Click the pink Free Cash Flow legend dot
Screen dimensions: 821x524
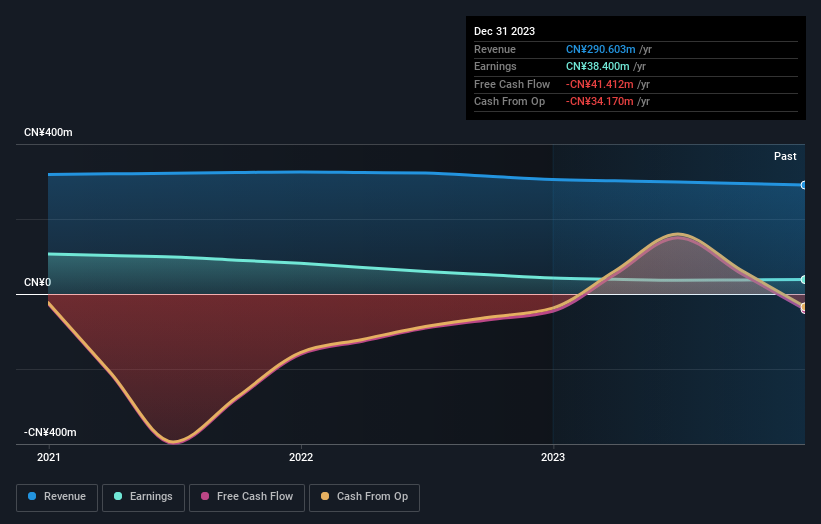[205, 496]
